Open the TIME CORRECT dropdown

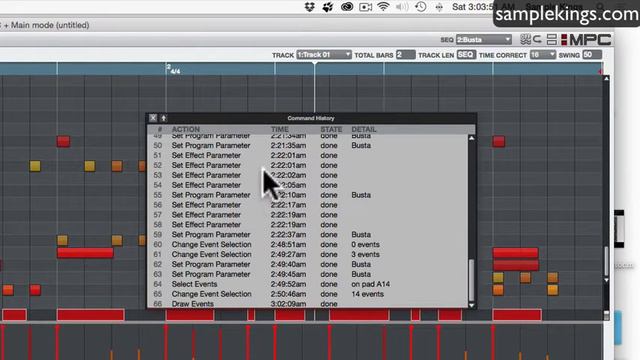542,55
